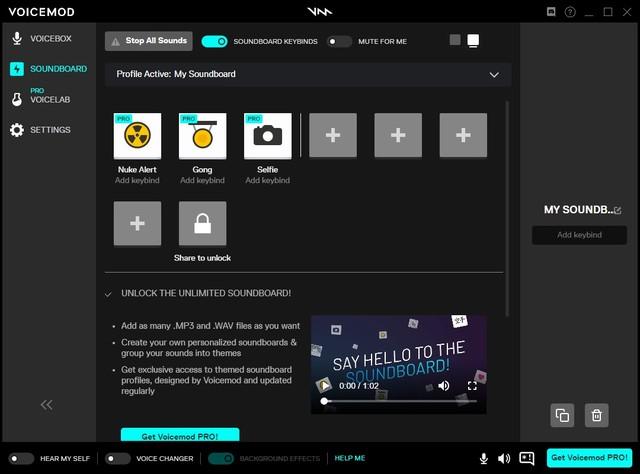Click the Share to unlock padlock tile

[x=203, y=225]
